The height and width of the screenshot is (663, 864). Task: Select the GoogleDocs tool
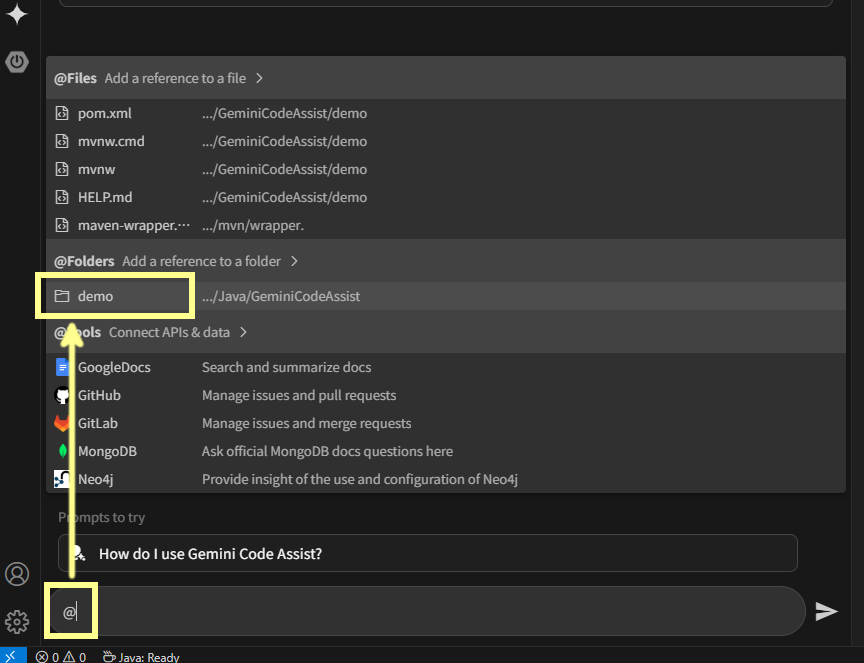pyautogui.click(x=446, y=367)
